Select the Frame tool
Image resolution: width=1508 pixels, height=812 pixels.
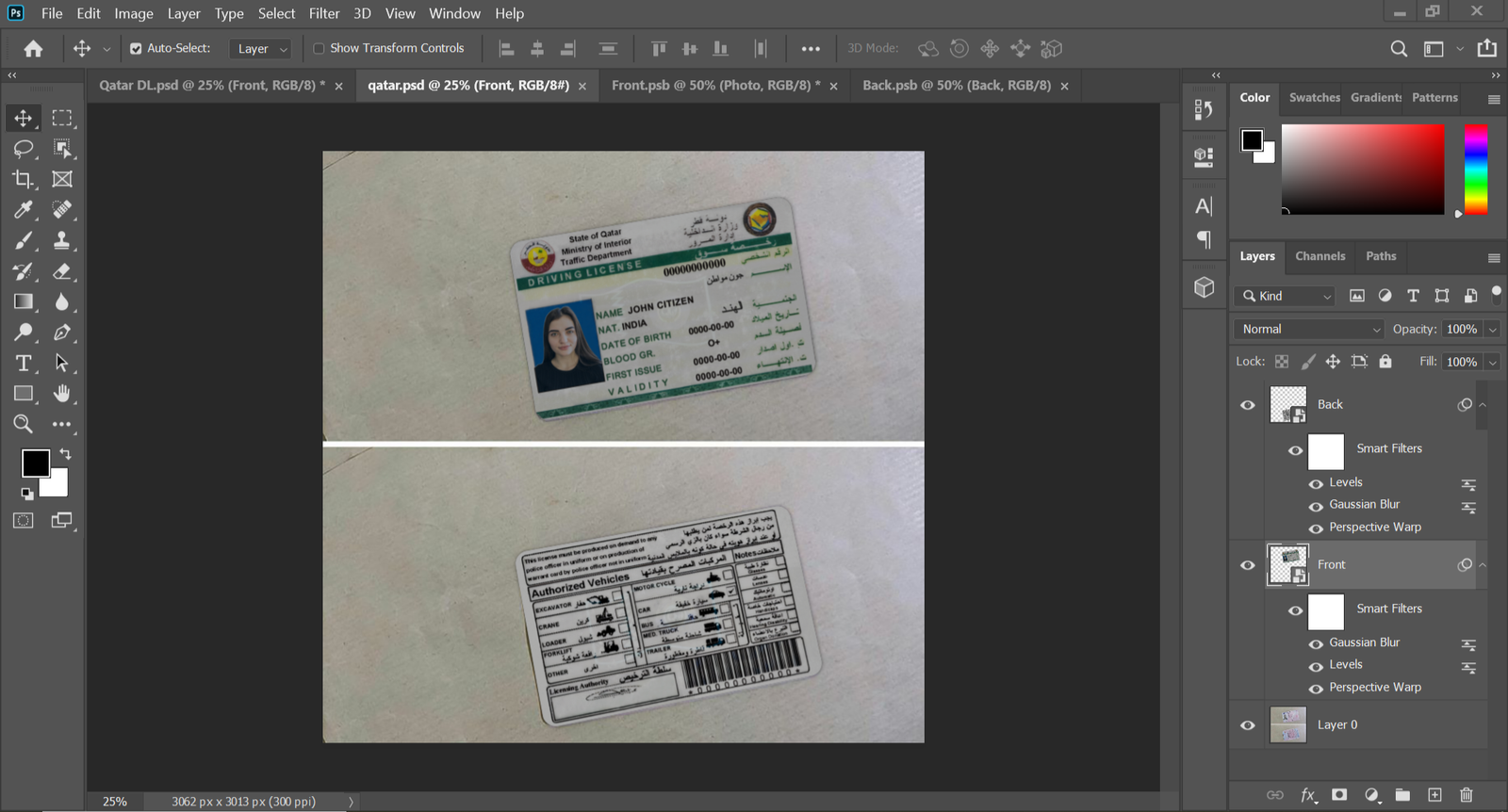tap(62, 179)
